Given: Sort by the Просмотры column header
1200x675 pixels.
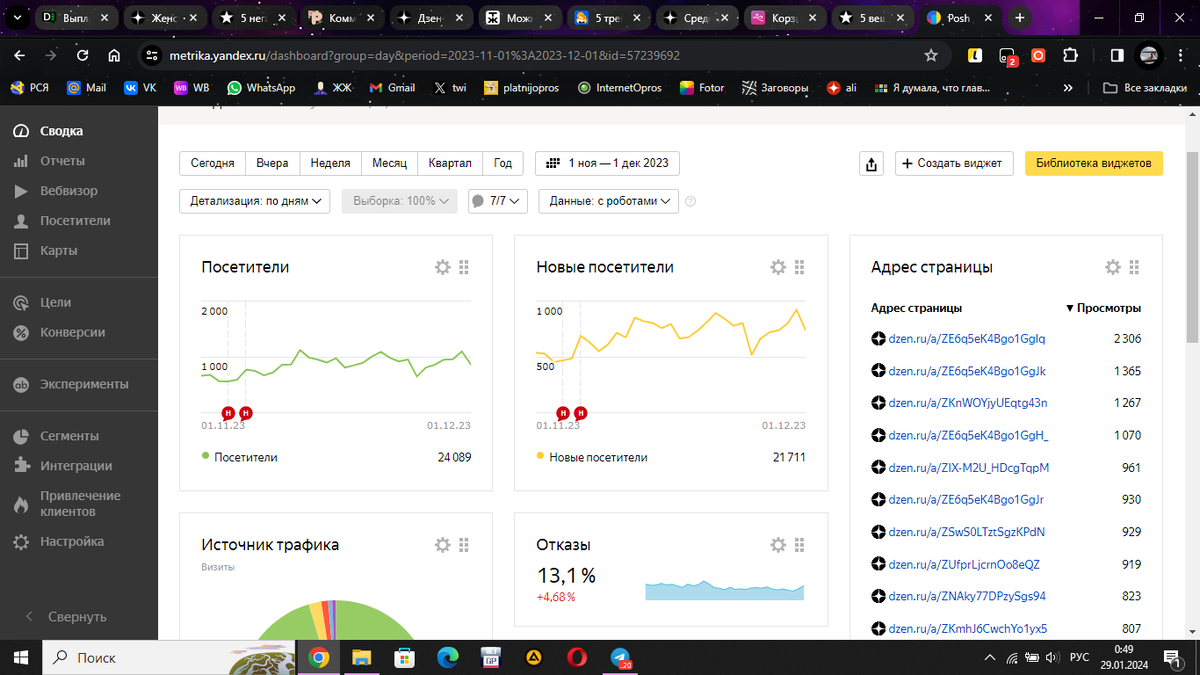Looking at the screenshot, I should [x=1103, y=308].
